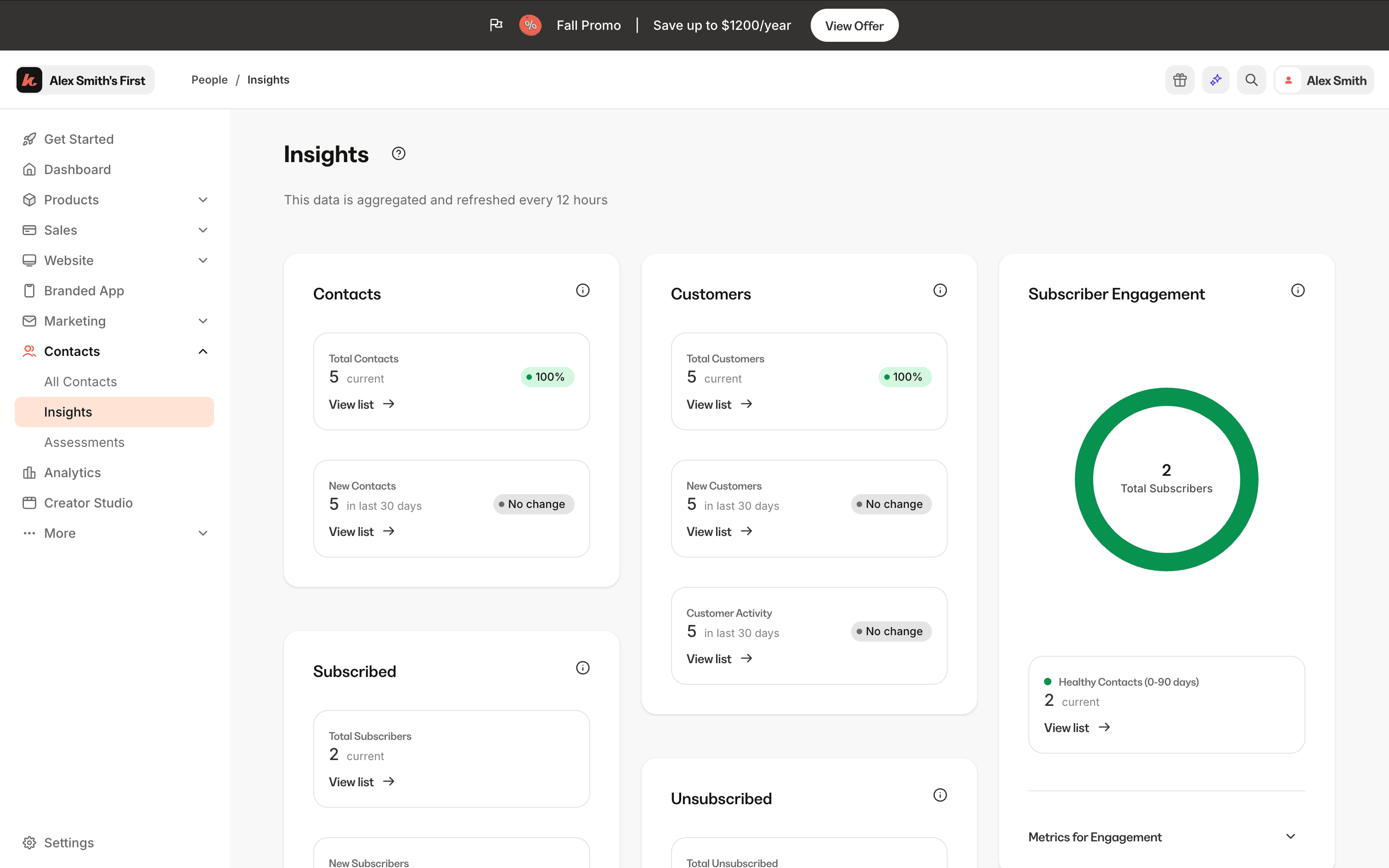Click People in the breadcrumb

pos(209,80)
